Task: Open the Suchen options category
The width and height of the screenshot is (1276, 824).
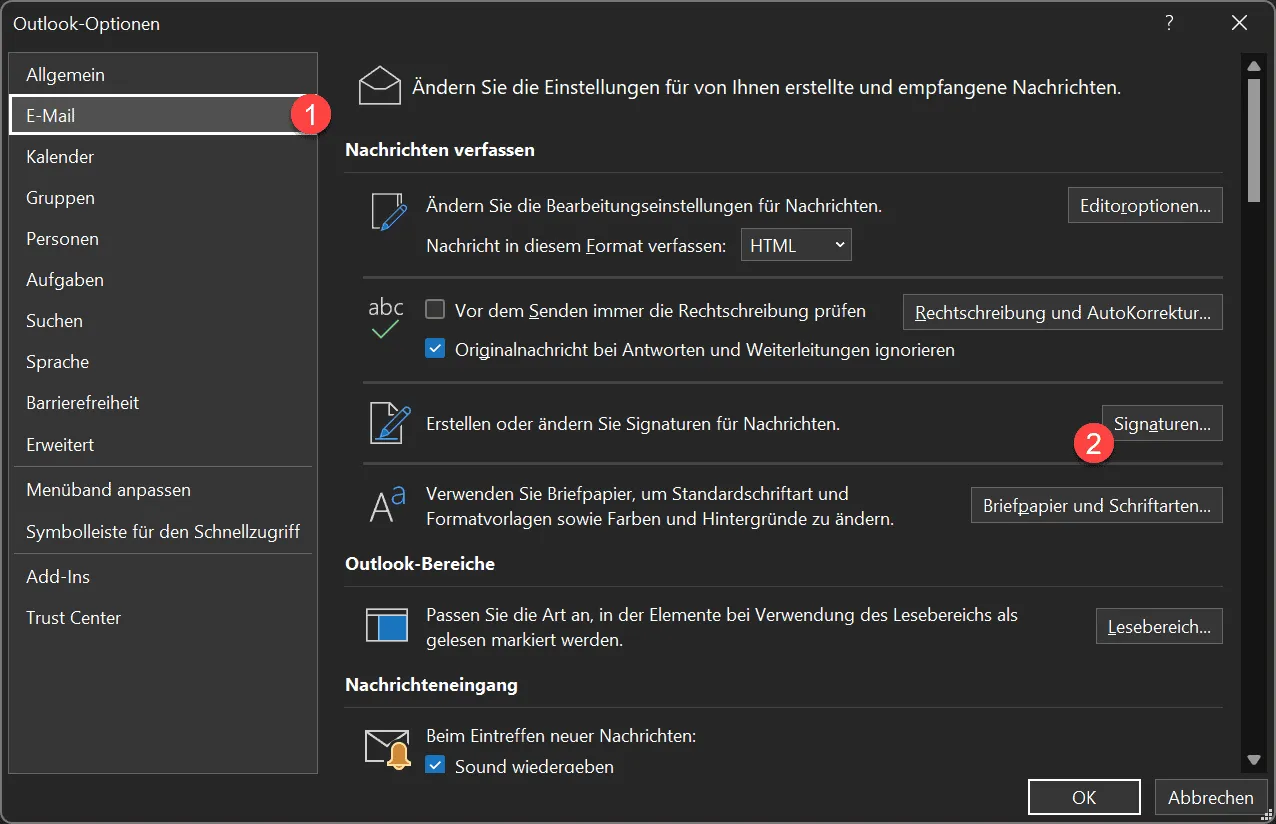Action: tap(163, 321)
